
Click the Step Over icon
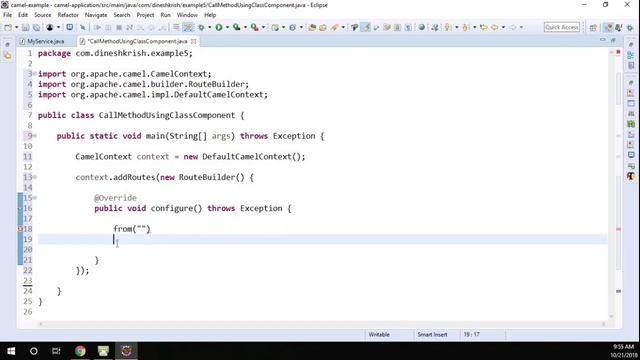click(x=151, y=27)
